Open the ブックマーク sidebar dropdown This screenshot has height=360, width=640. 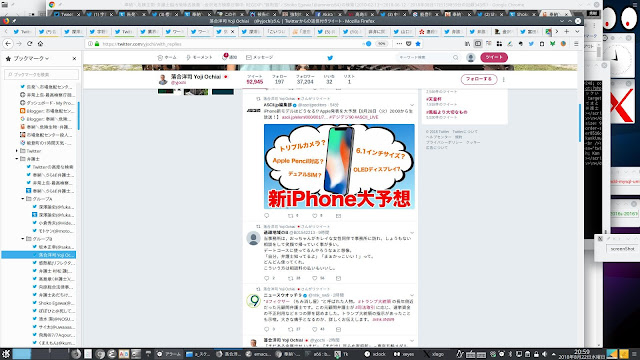pos(31,59)
